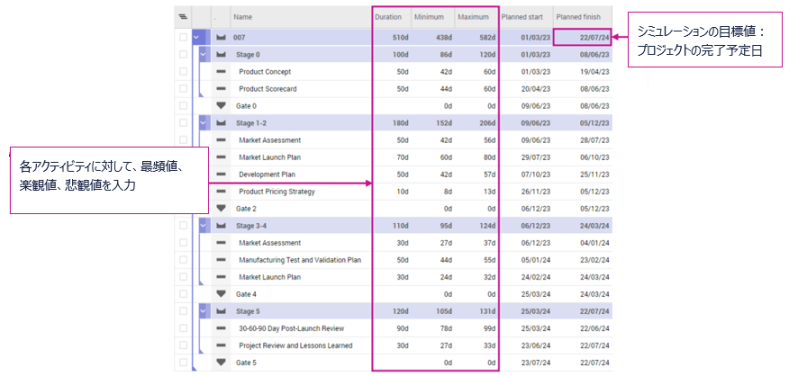Click the task icon for Development Plan
This screenshot has width=789, height=376.
click(x=221, y=174)
